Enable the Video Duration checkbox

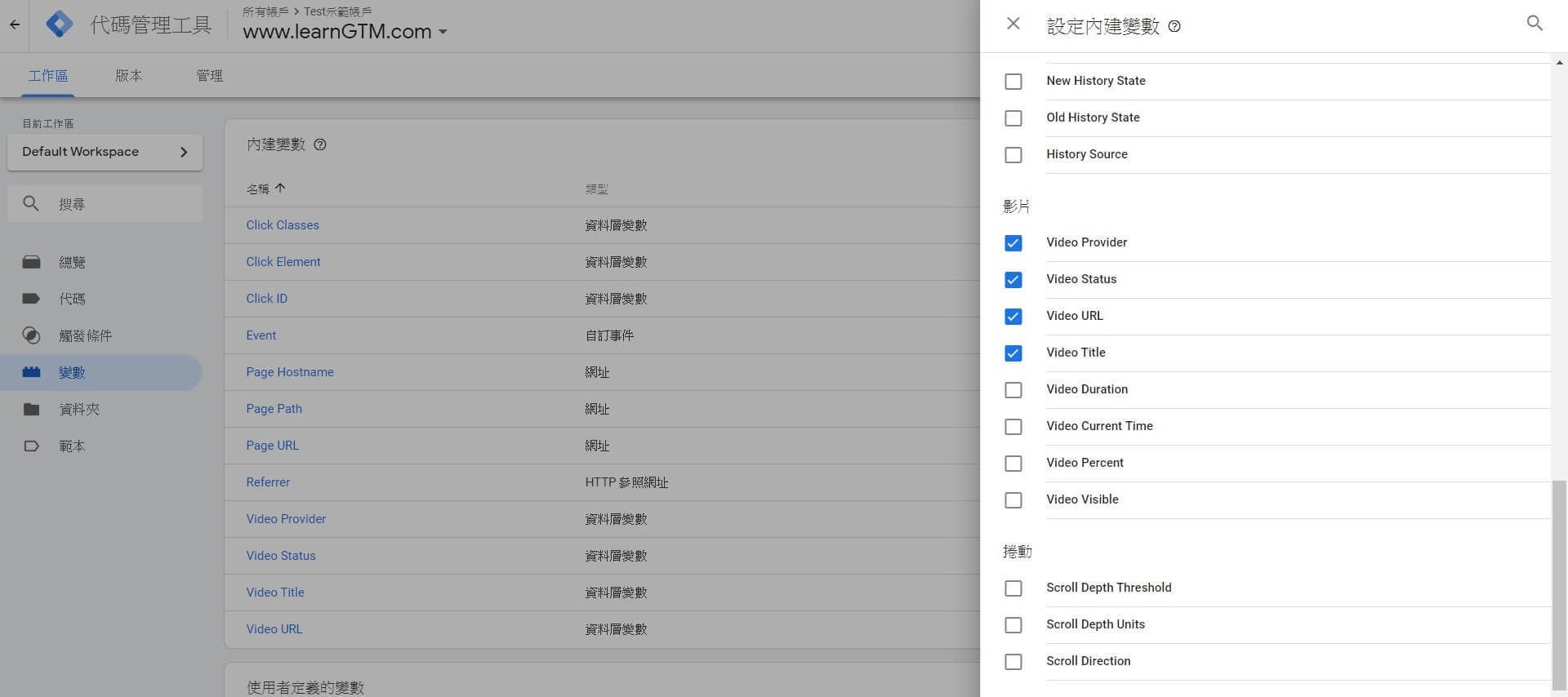coord(1013,390)
